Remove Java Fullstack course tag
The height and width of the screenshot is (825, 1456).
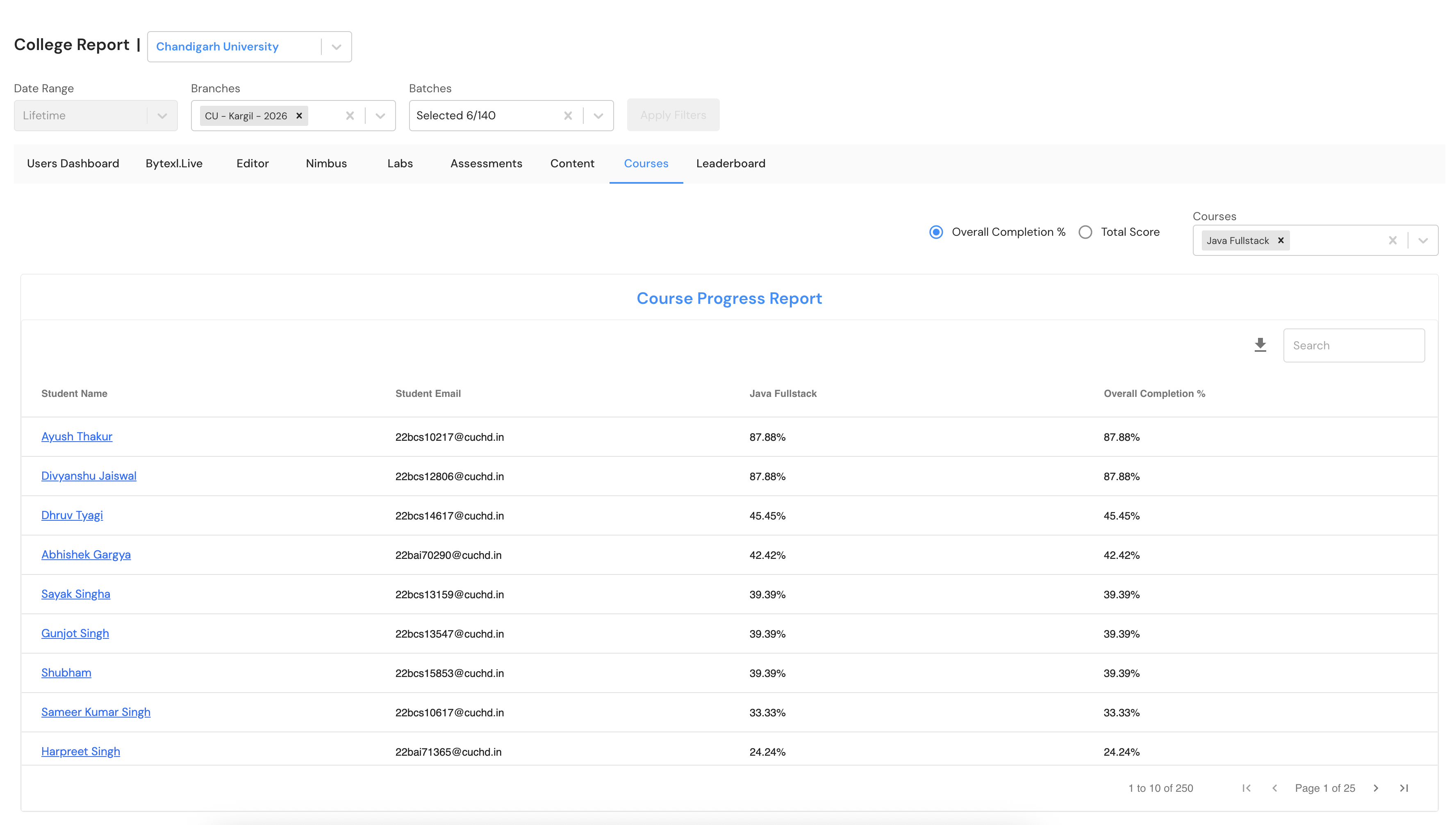[x=1281, y=240]
